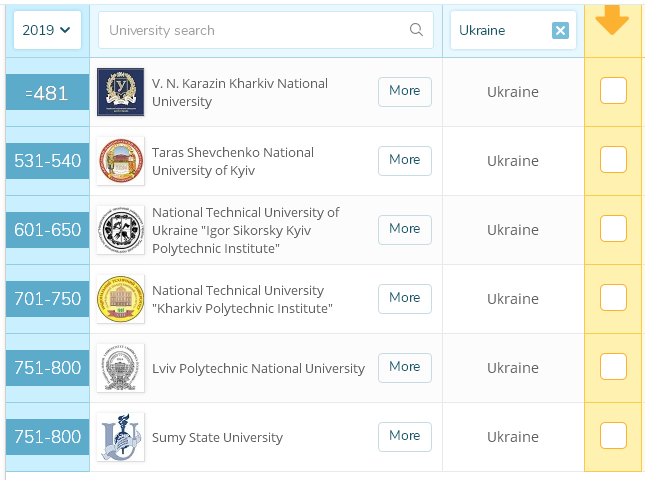Screen dimensions: 645x480
Task: Tick checkbox for V. N. Karazin Kharkiv
Action: (x=613, y=91)
